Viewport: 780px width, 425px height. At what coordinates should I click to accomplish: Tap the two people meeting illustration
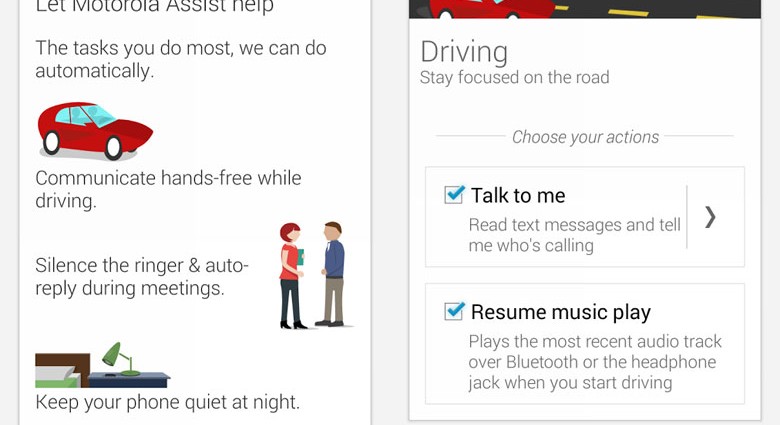(314, 275)
